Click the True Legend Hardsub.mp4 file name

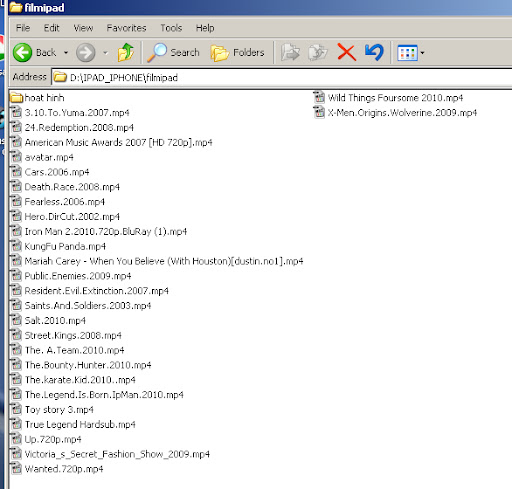(x=80, y=424)
